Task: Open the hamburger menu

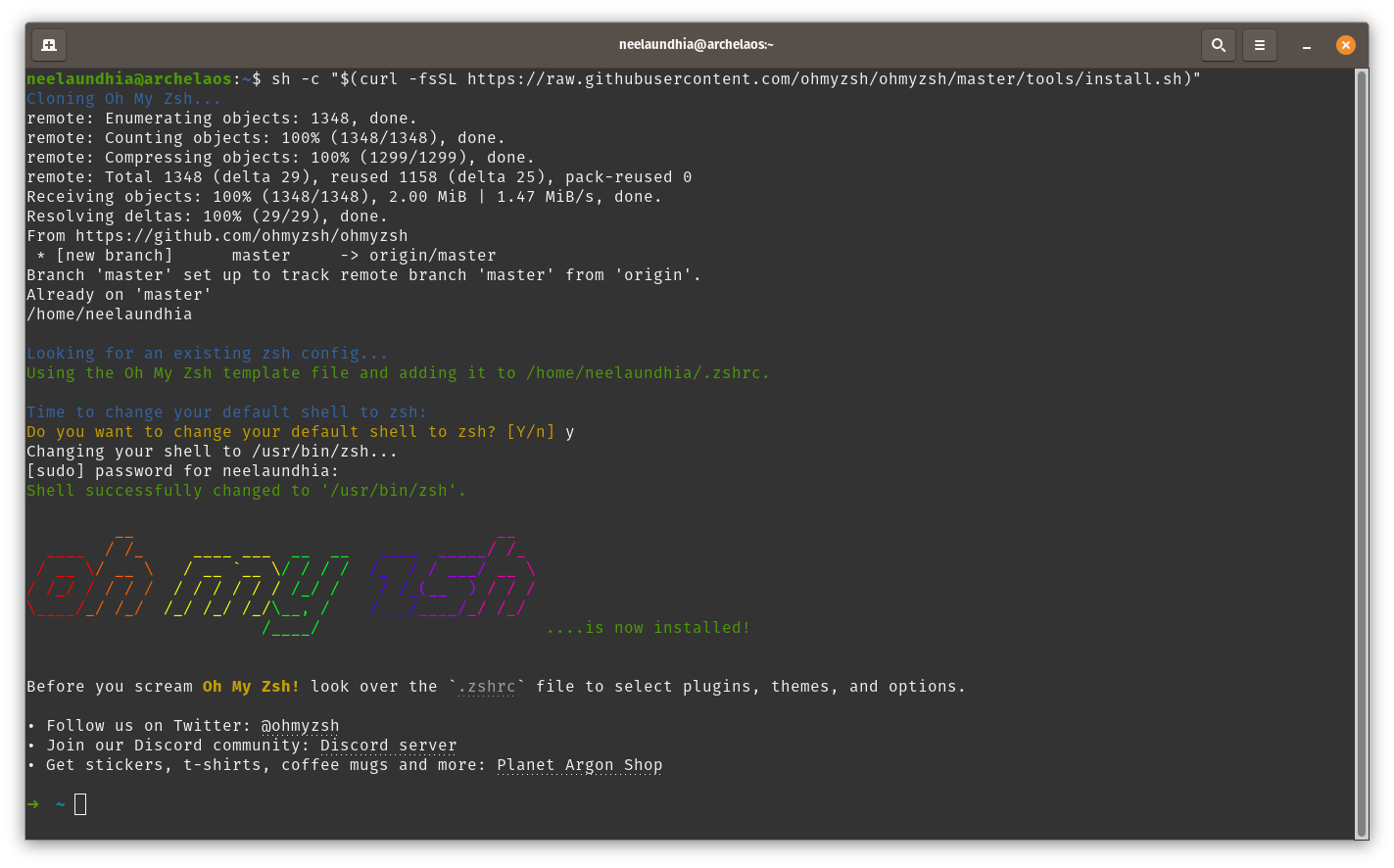Action: (x=1260, y=45)
